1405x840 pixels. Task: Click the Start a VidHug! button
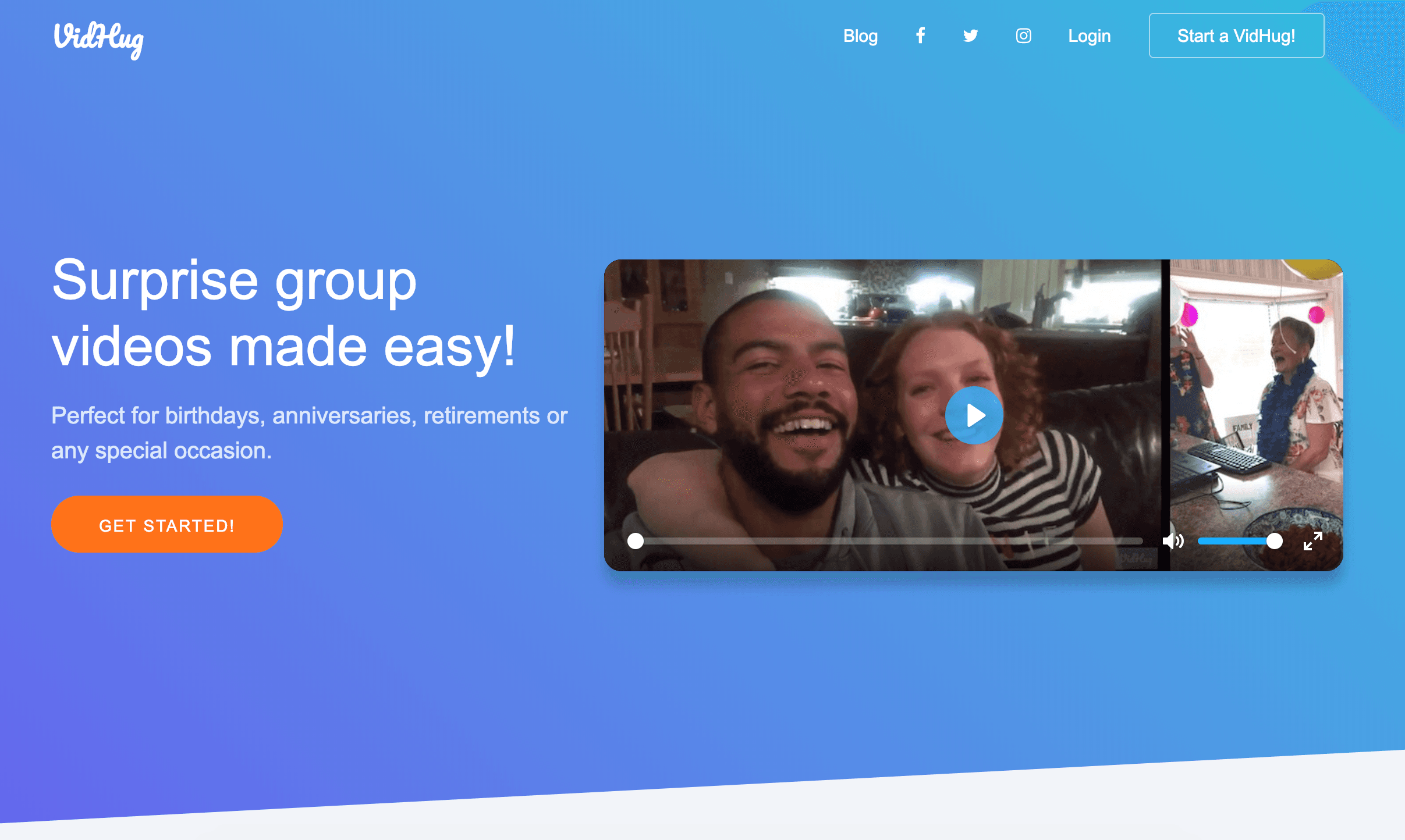(x=1236, y=36)
